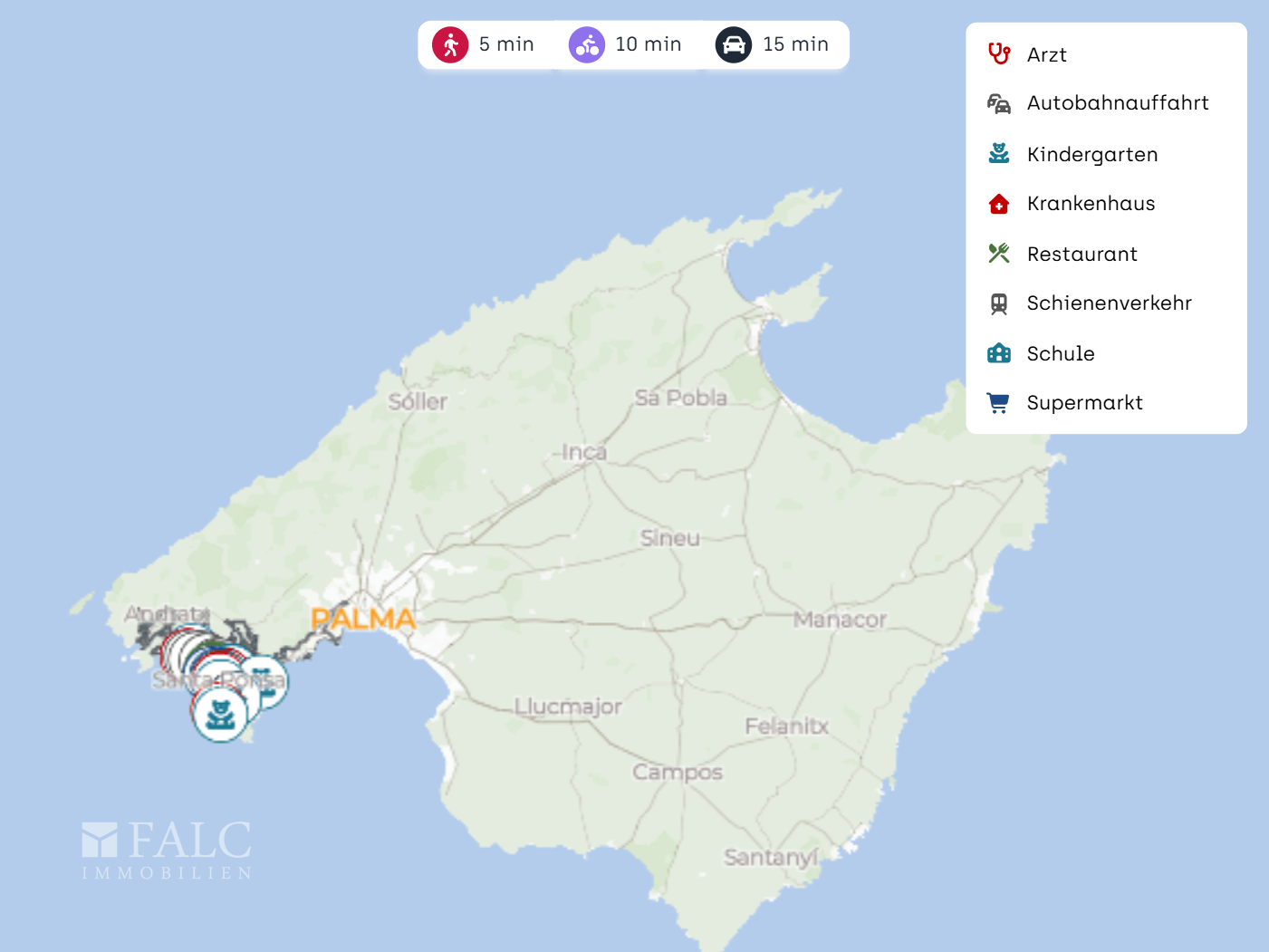The image size is (1269, 952).
Task: Open the front kindergarten marker on map
Action: point(220,715)
